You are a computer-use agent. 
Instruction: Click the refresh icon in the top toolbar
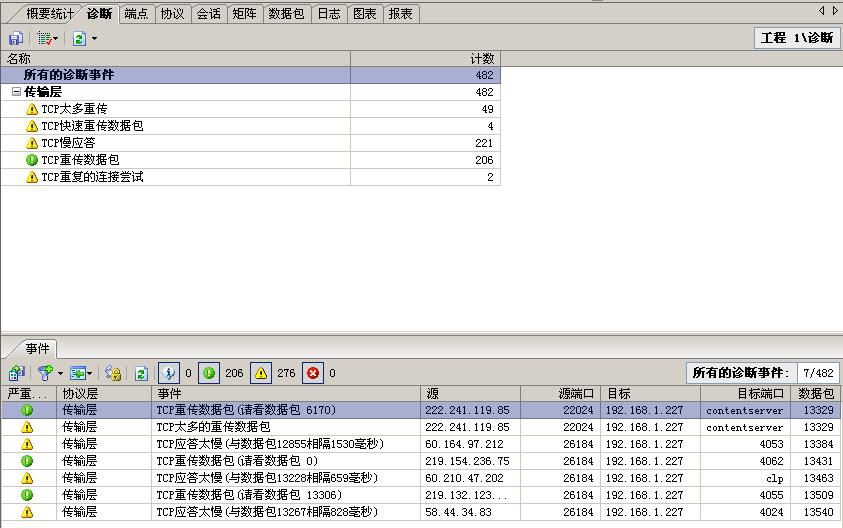click(x=78, y=38)
